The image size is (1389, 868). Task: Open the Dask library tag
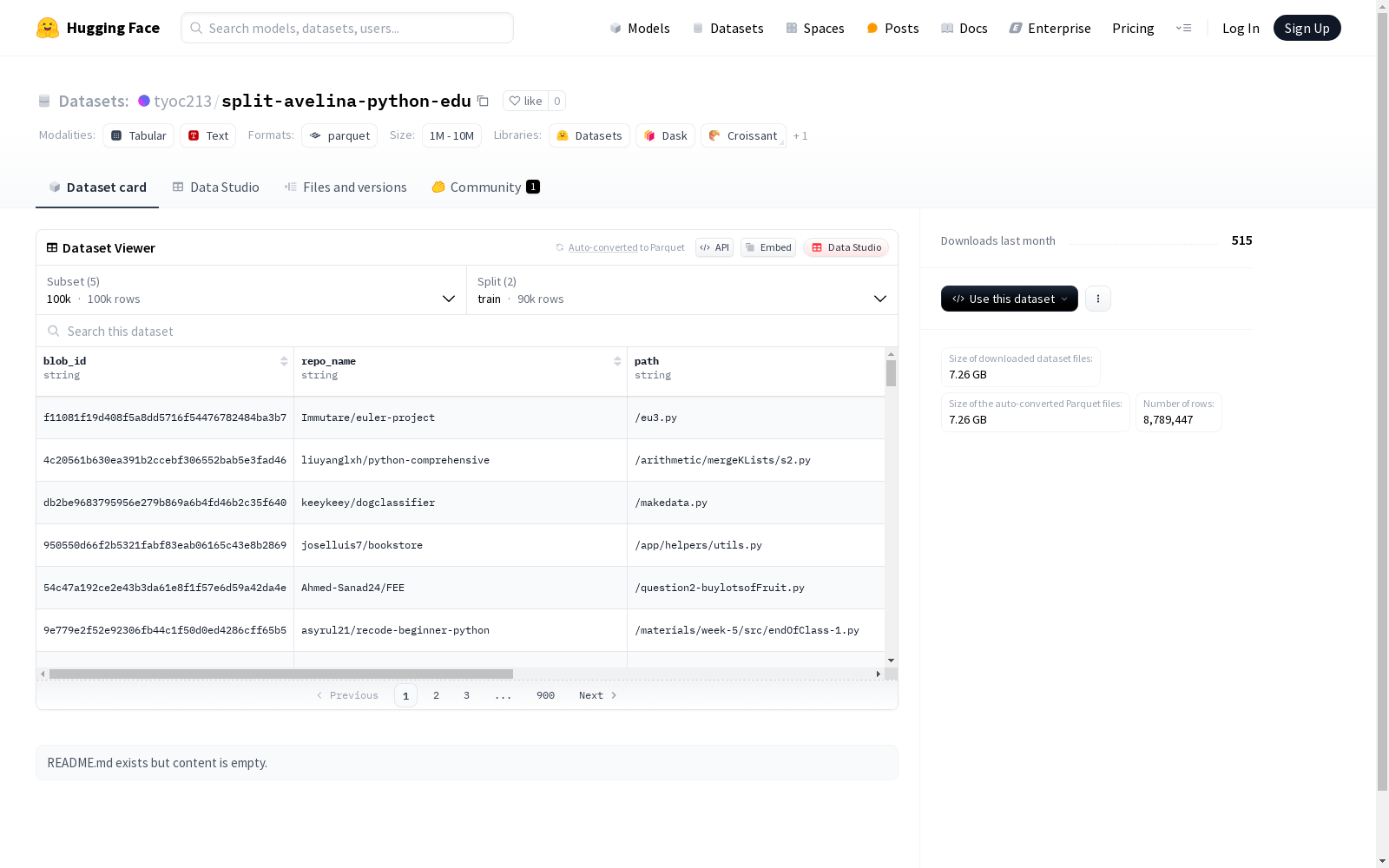(x=666, y=135)
